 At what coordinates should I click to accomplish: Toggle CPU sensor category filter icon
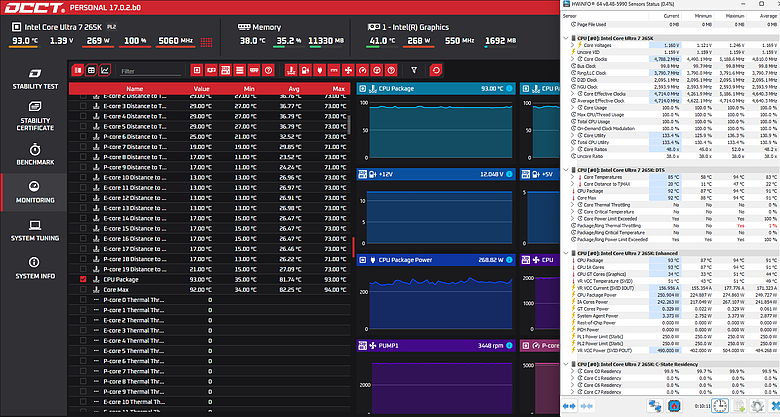(x=197, y=70)
